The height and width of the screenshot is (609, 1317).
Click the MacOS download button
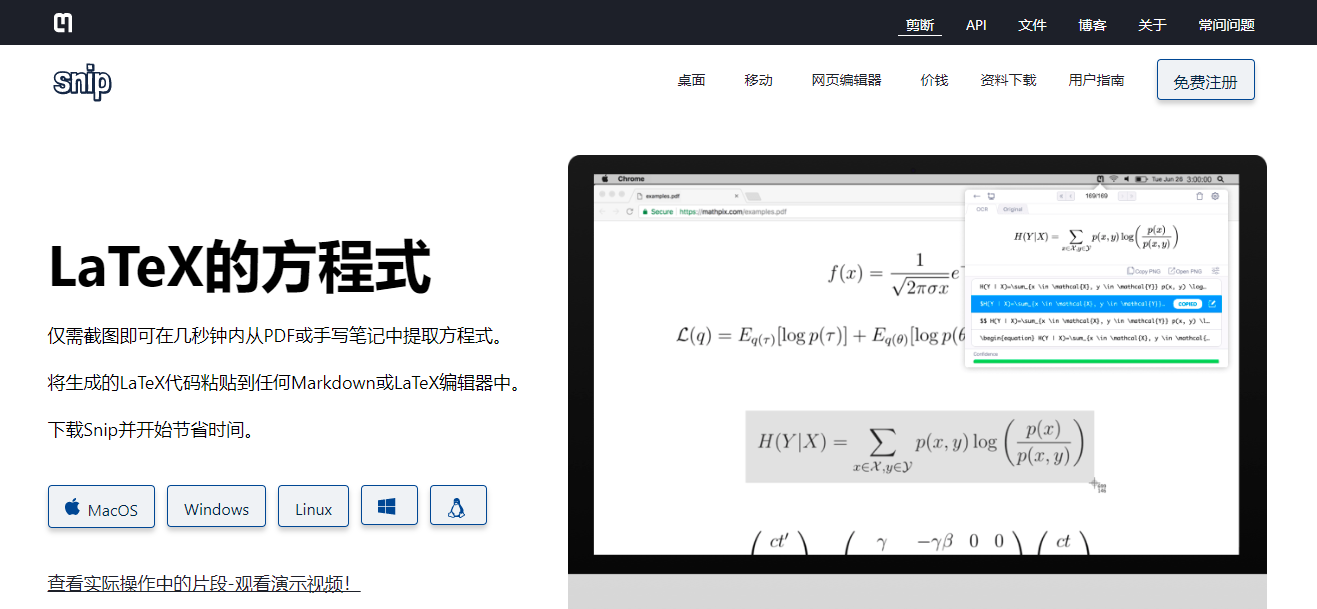pyautogui.click(x=101, y=507)
